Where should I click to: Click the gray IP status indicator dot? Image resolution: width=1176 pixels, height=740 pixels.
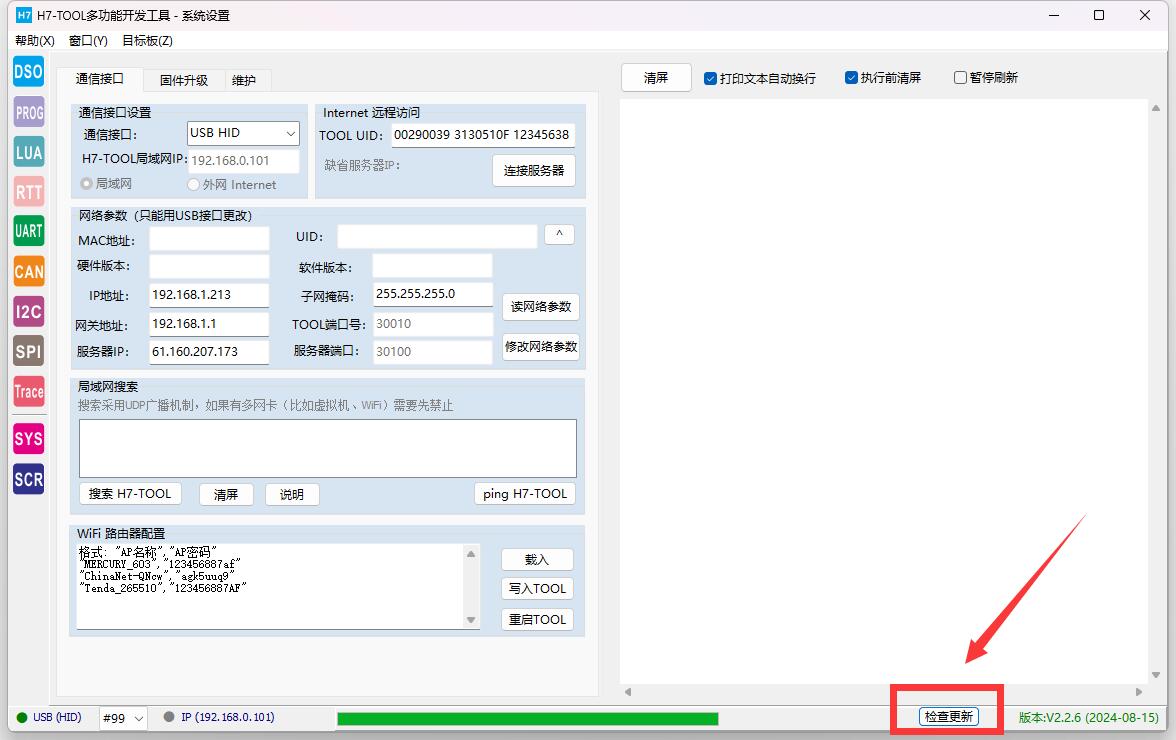click(x=169, y=717)
